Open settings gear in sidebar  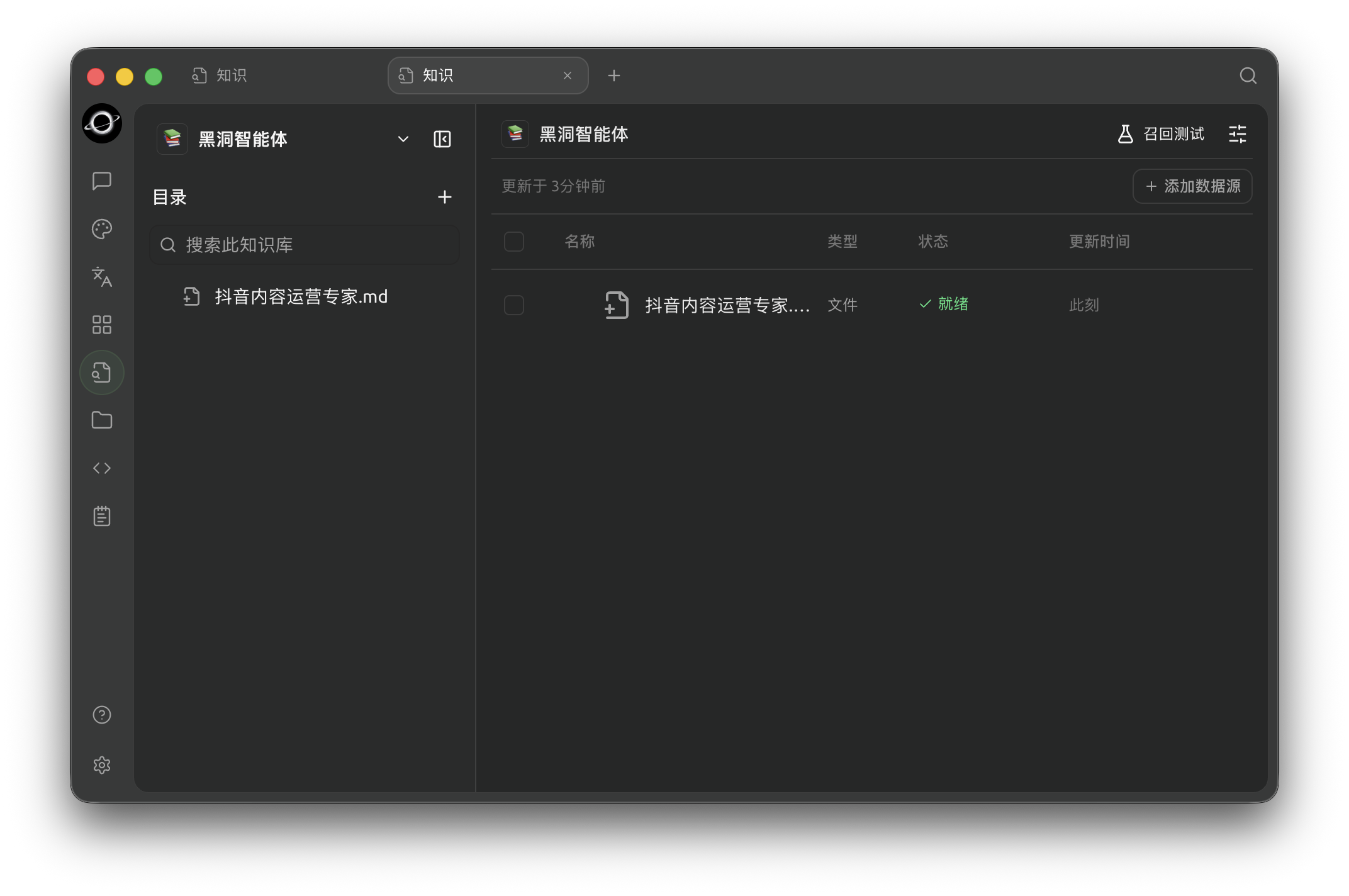pyautogui.click(x=102, y=765)
